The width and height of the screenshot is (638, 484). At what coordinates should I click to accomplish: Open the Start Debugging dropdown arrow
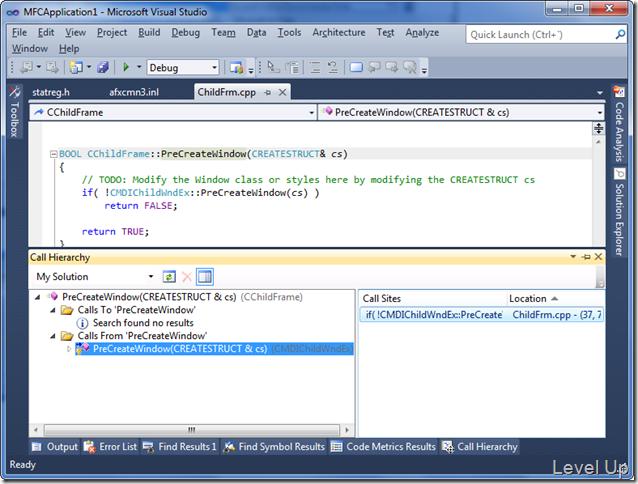point(139,67)
